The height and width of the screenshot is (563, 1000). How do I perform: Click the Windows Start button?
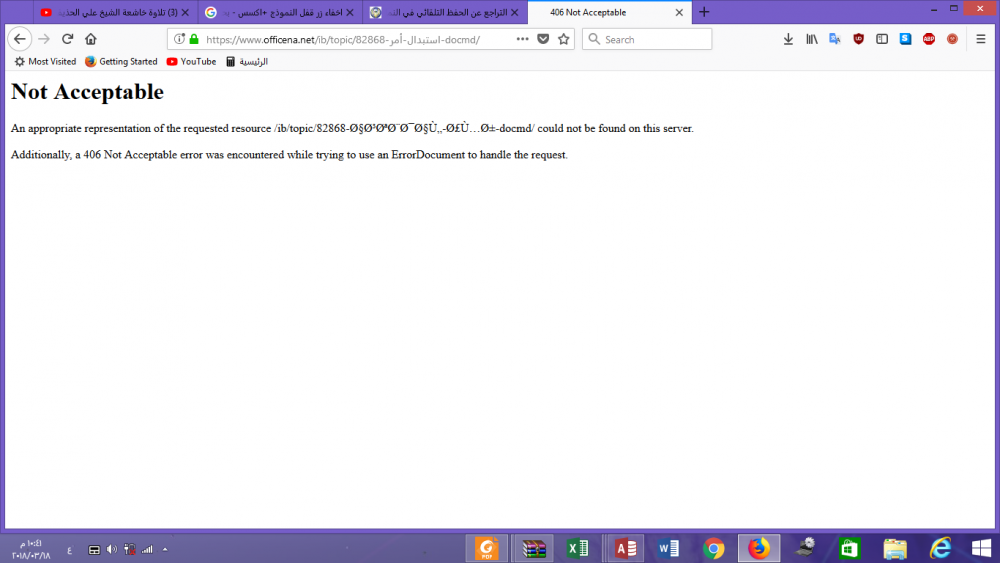982,548
